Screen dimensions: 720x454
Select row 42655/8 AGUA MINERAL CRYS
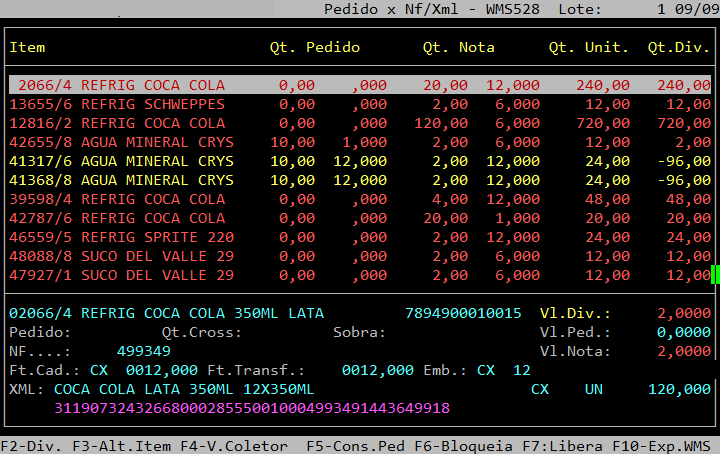[360, 142]
